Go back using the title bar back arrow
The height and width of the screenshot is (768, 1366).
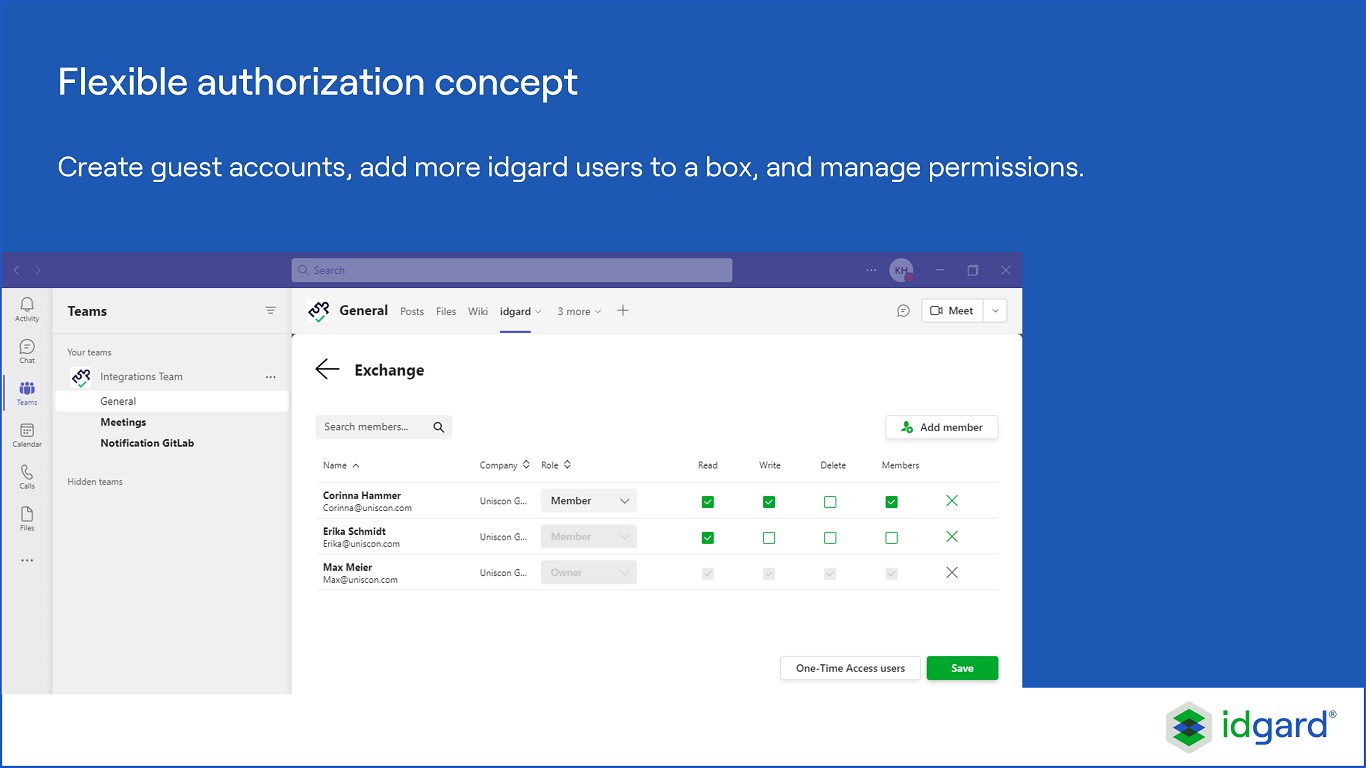tap(16, 270)
